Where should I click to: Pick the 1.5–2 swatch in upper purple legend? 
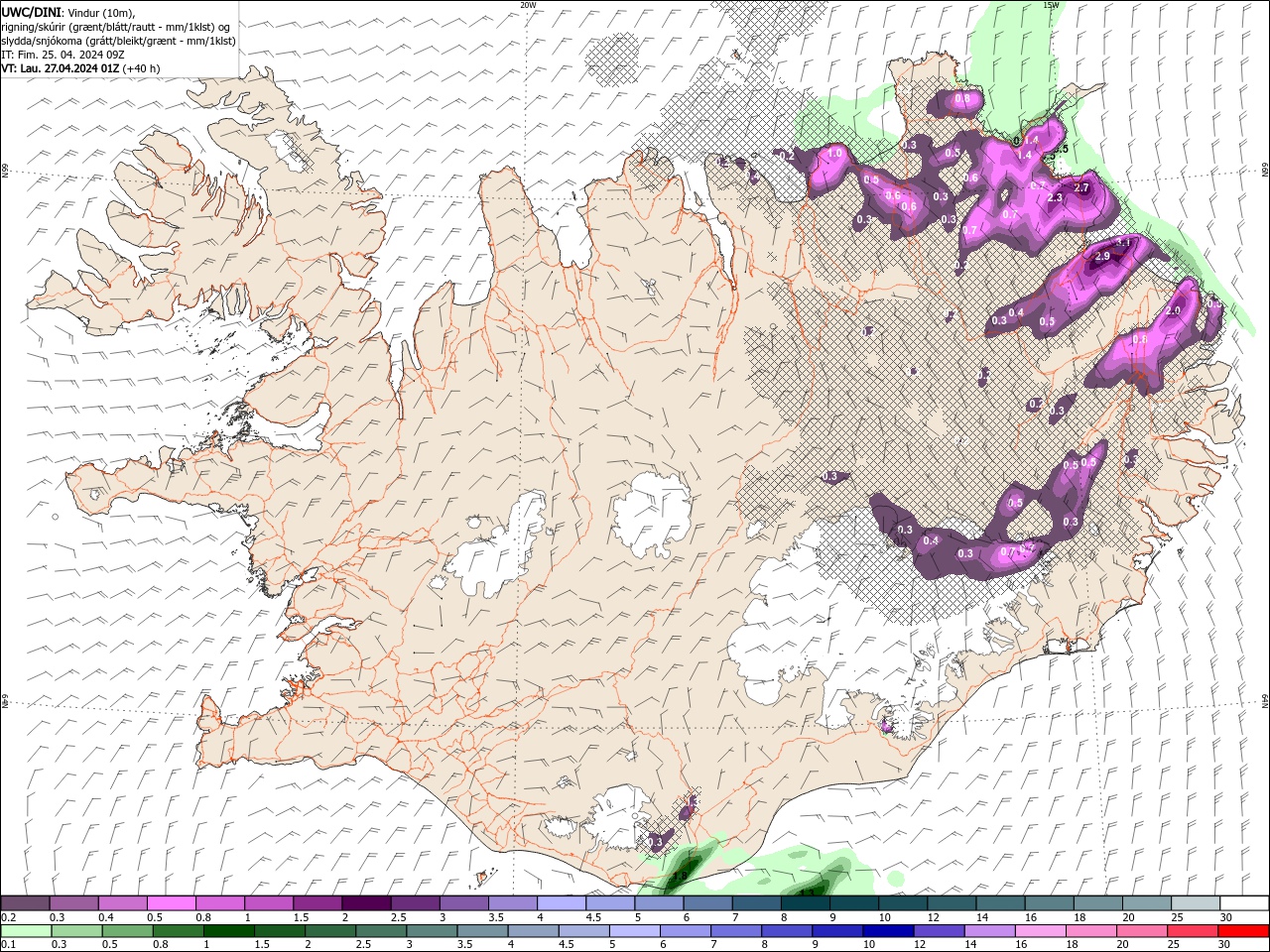[317, 903]
